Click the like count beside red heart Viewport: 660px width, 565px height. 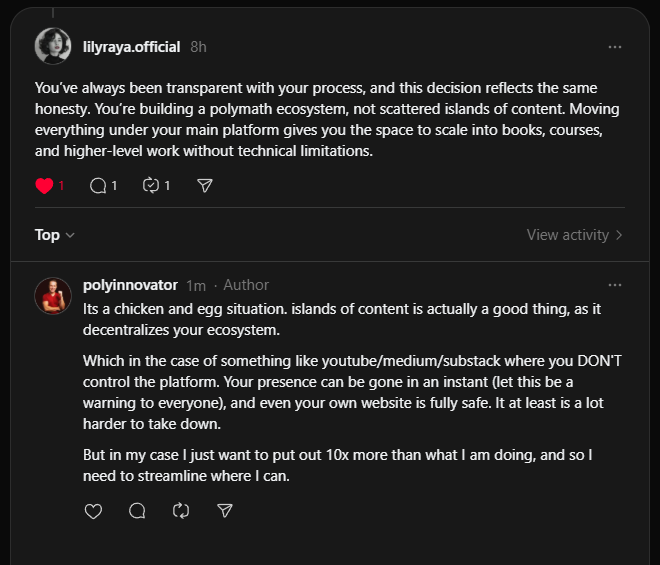pyautogui.click(x=61, y=185)
